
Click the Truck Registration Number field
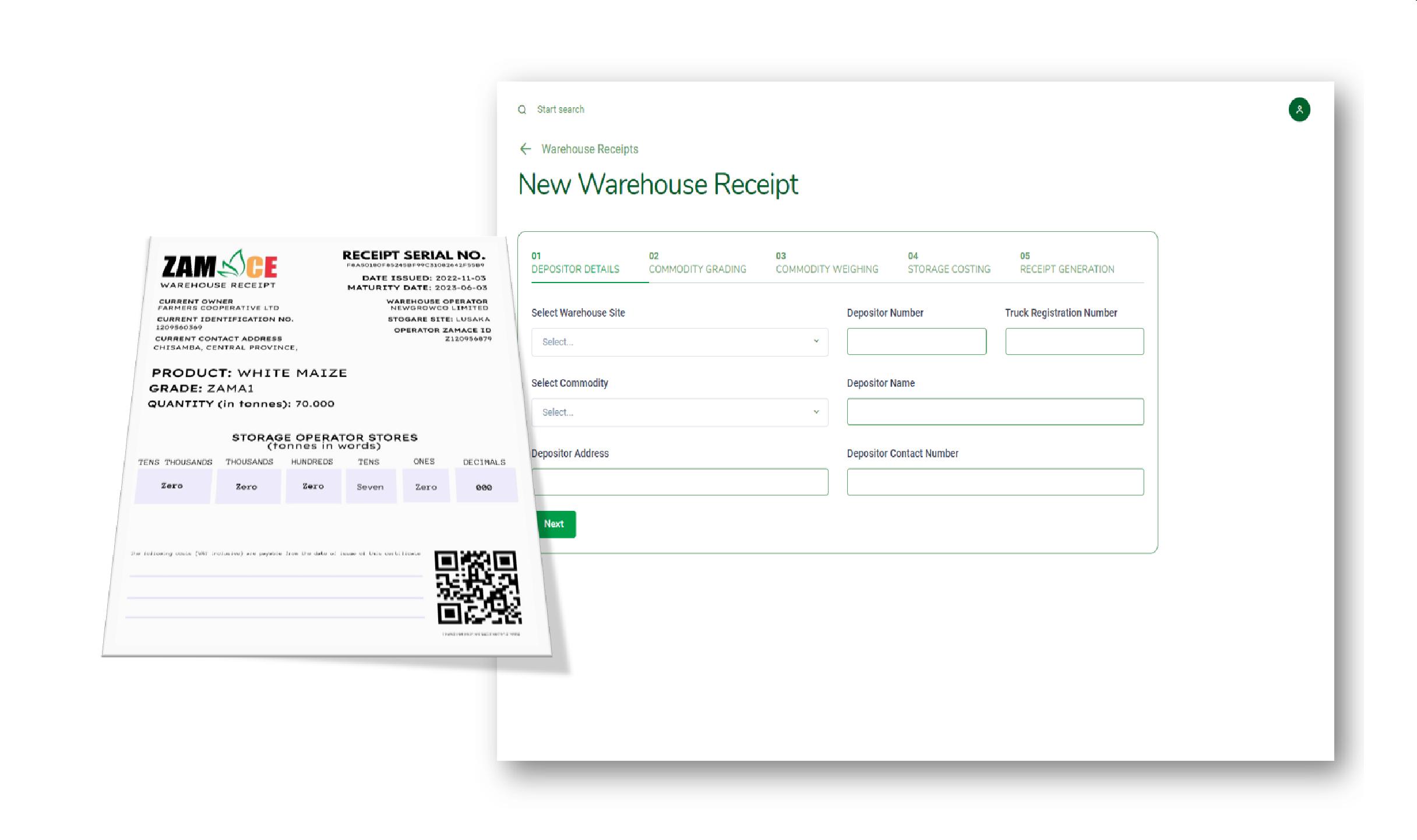click(x=1074, y=341)
